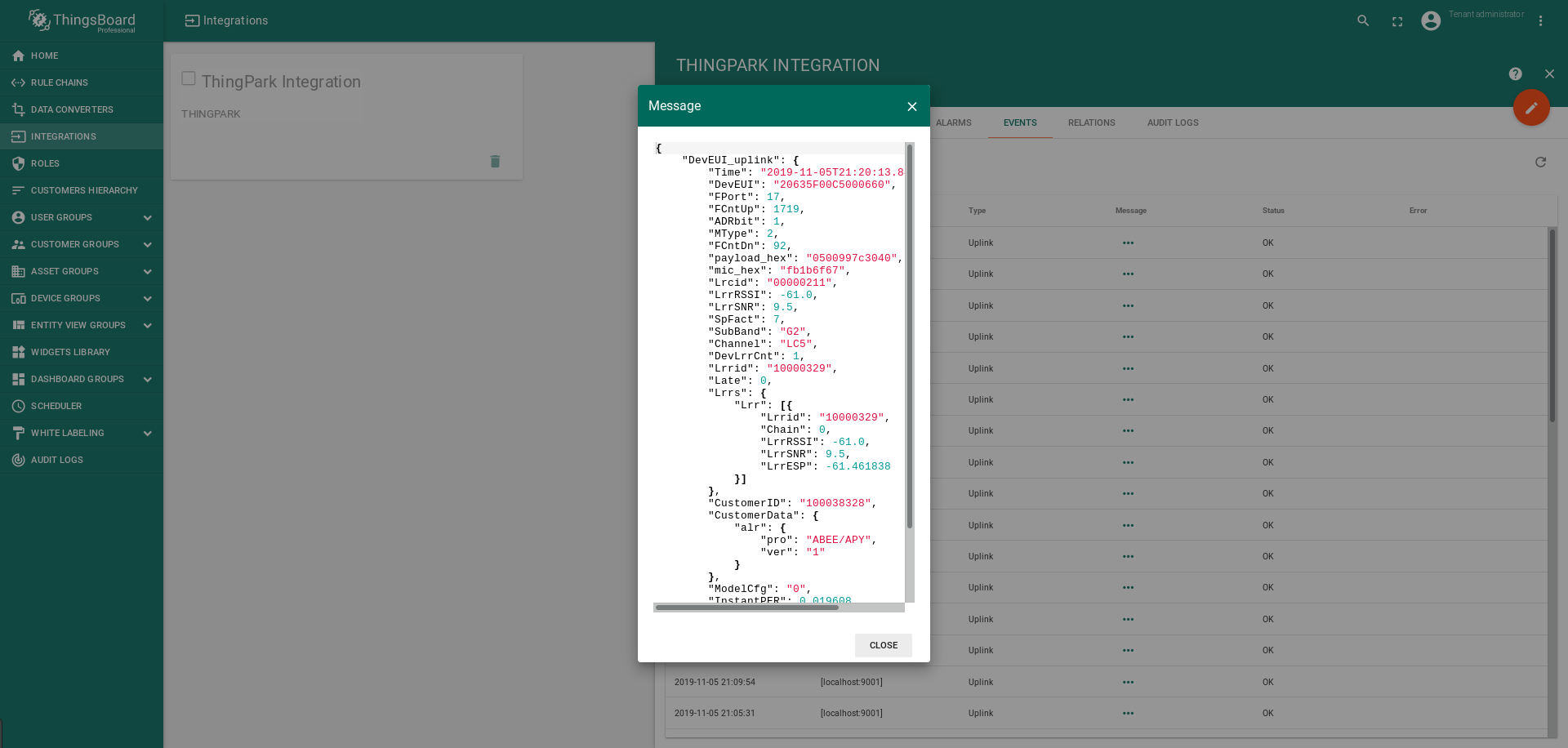Expand the Device Groups menu
Image resolution: width=1568 pixels, height=748 pixels.
(148, 299)
